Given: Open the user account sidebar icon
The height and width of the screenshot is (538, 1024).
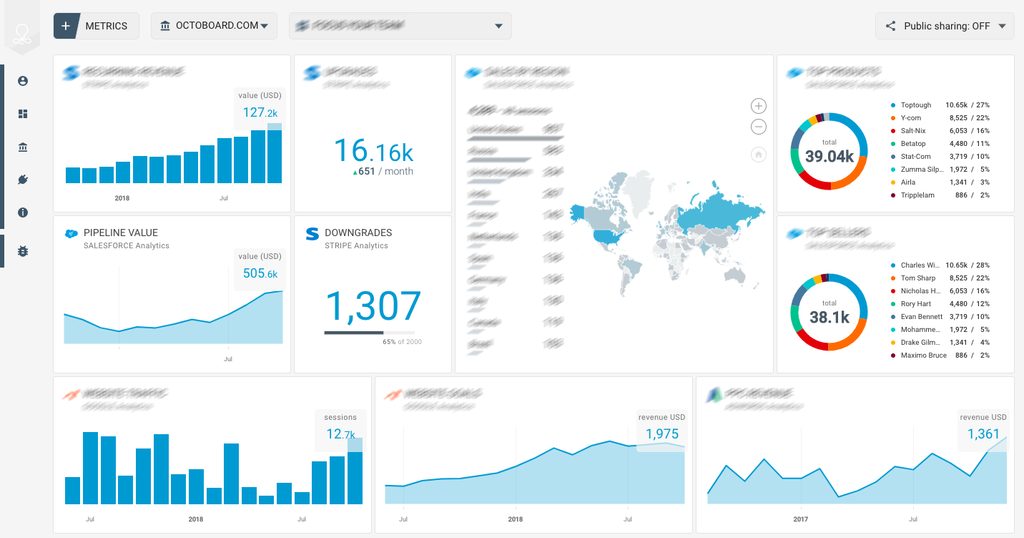Looking at the screenshot, I should pyautogui.click(x=23, y=81).
